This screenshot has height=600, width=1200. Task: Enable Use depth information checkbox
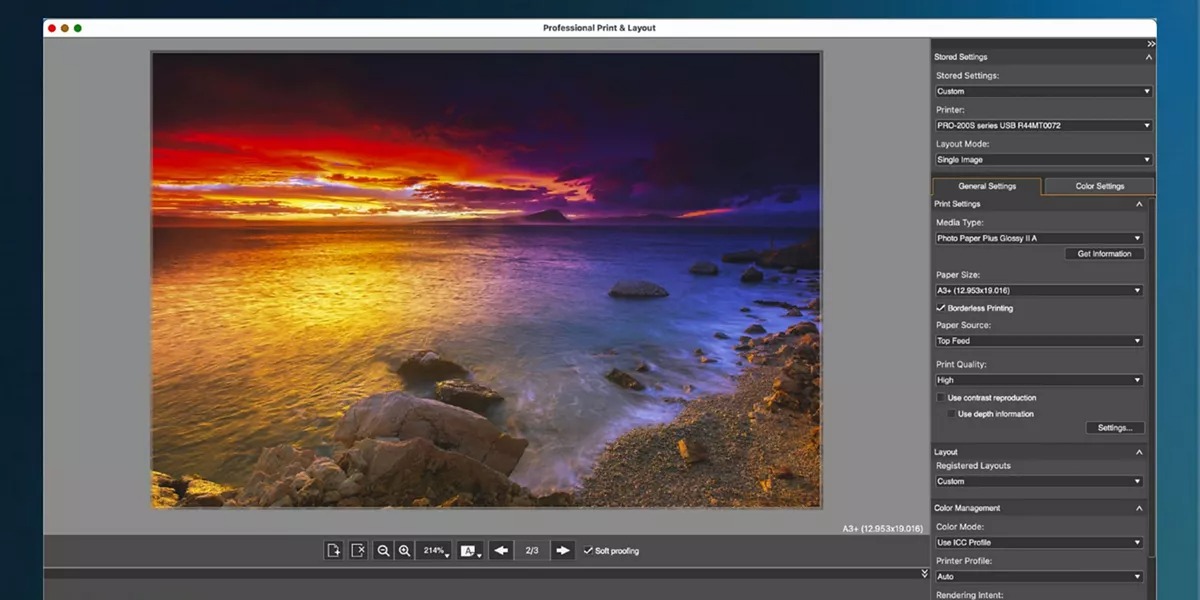tap(951, 413)
